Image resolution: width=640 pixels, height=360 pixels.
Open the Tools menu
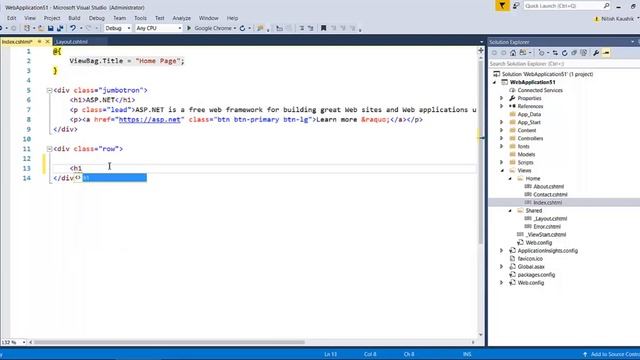[140, 18]
